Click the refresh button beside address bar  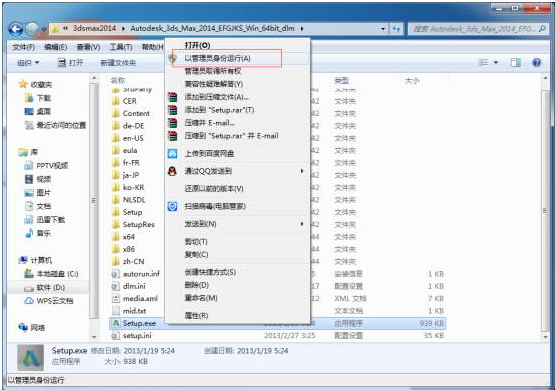[396, 29]
